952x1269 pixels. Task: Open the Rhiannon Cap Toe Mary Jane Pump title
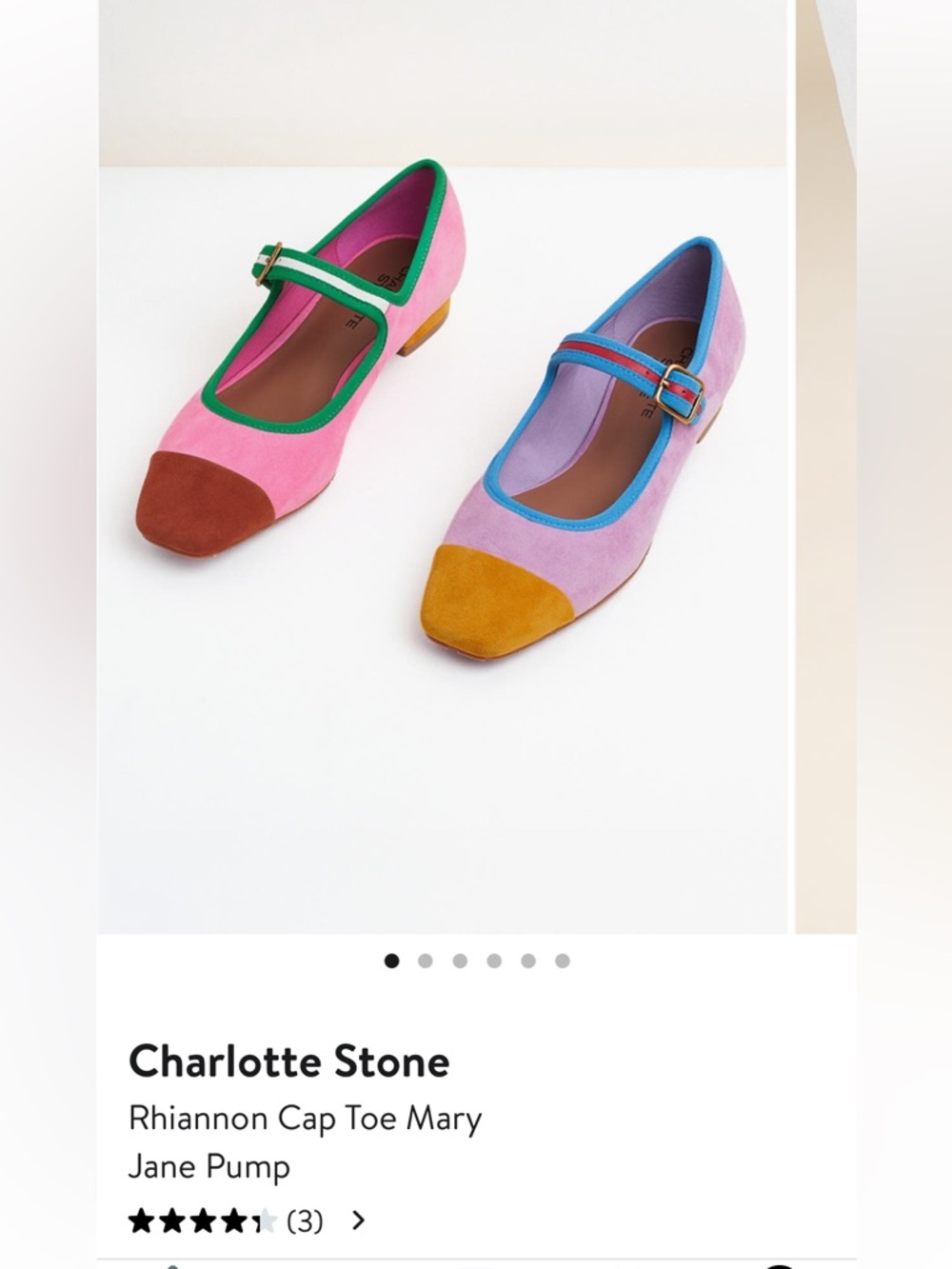(306, 1140)
